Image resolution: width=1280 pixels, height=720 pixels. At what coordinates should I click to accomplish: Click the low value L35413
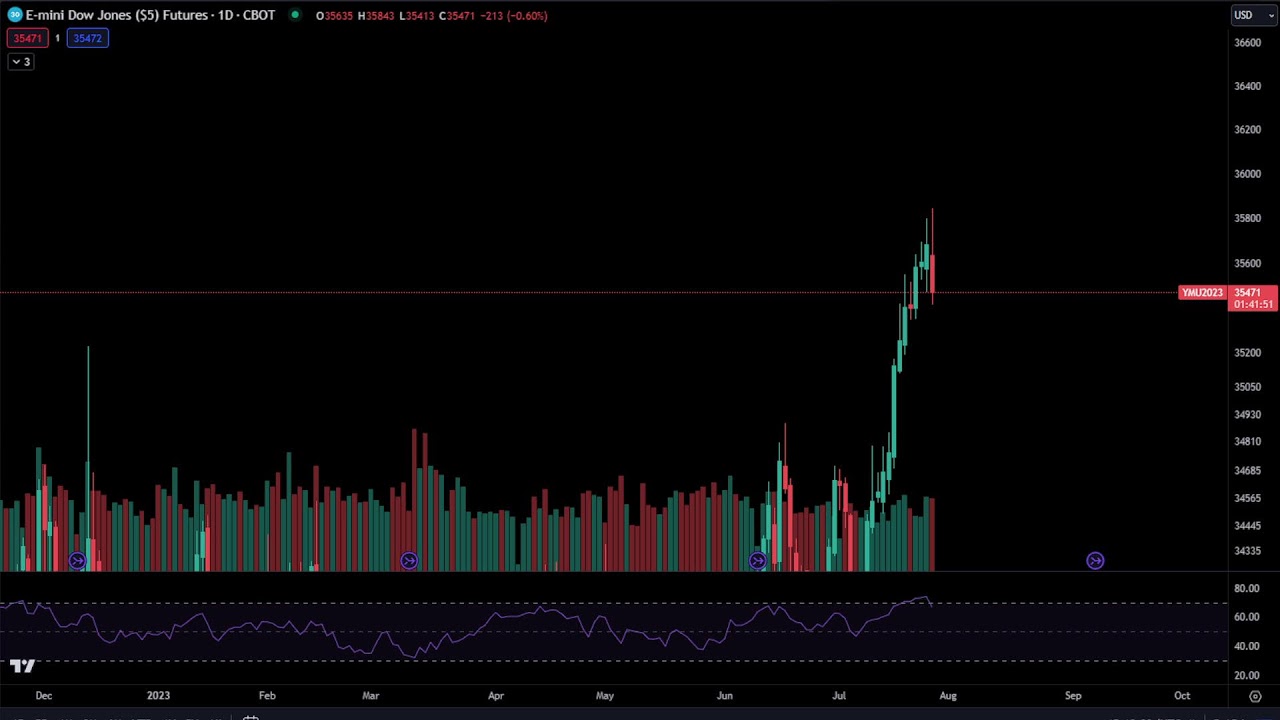[x=417, y=16]
